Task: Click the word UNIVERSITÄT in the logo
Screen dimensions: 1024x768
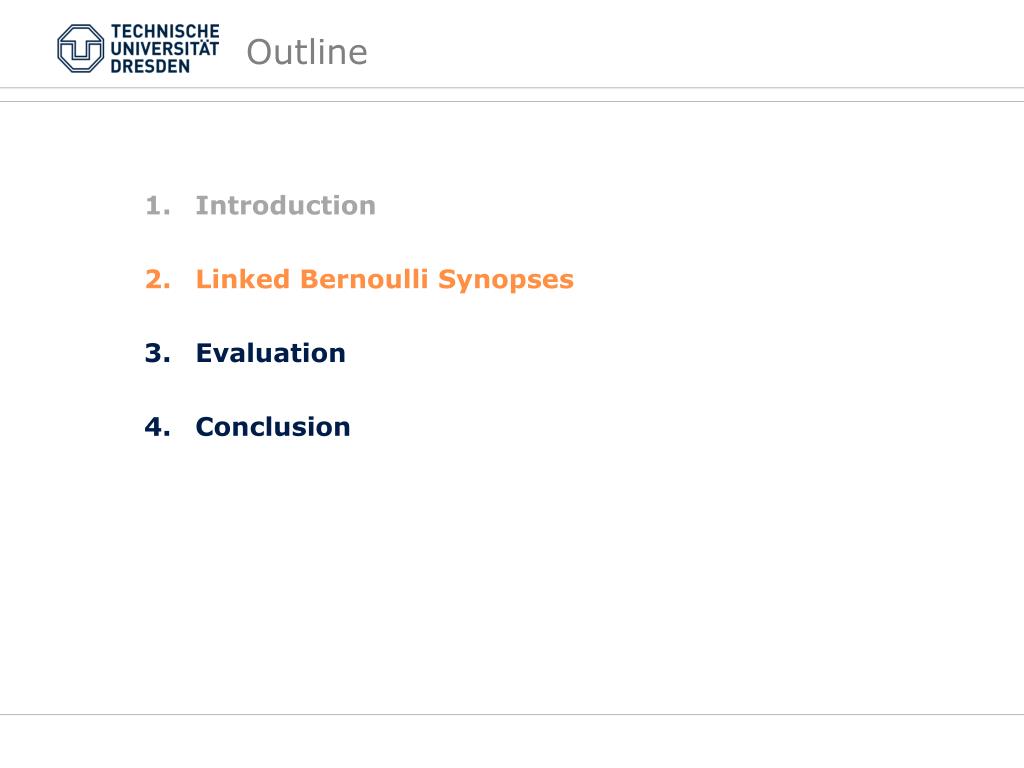Action: 165,48
